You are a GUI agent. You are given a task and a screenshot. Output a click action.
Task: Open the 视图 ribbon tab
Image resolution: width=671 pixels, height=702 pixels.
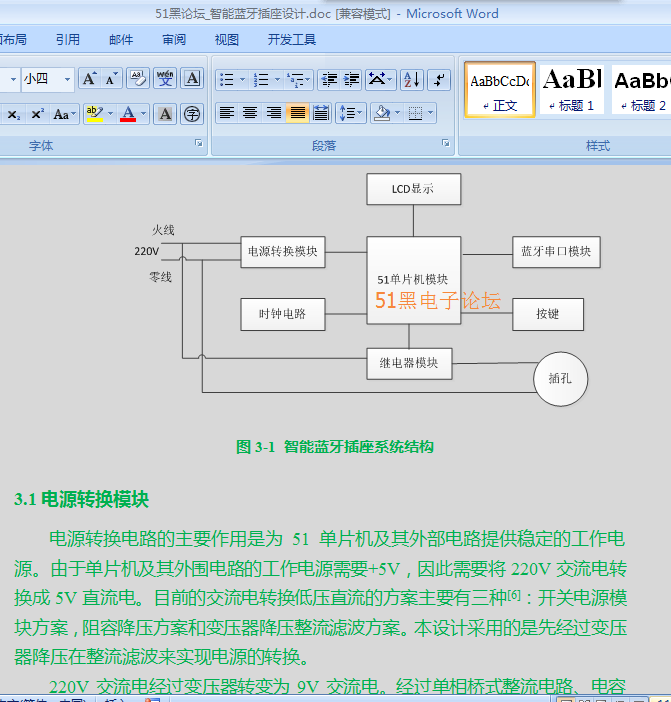coord(227,39)
